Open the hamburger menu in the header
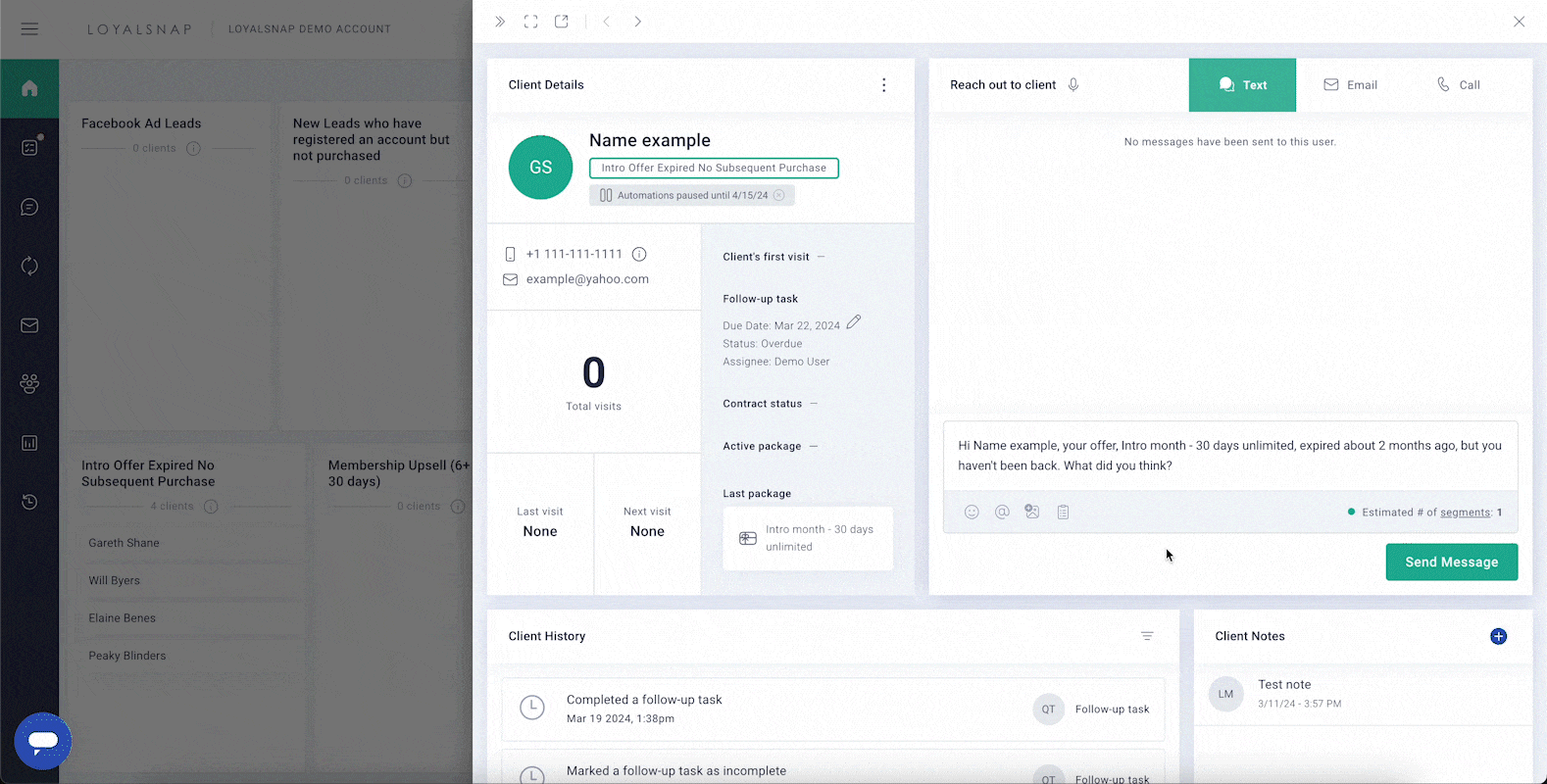Image resolution: width=1547 pixels, height=784 pixels. click(x=29, y=29)
